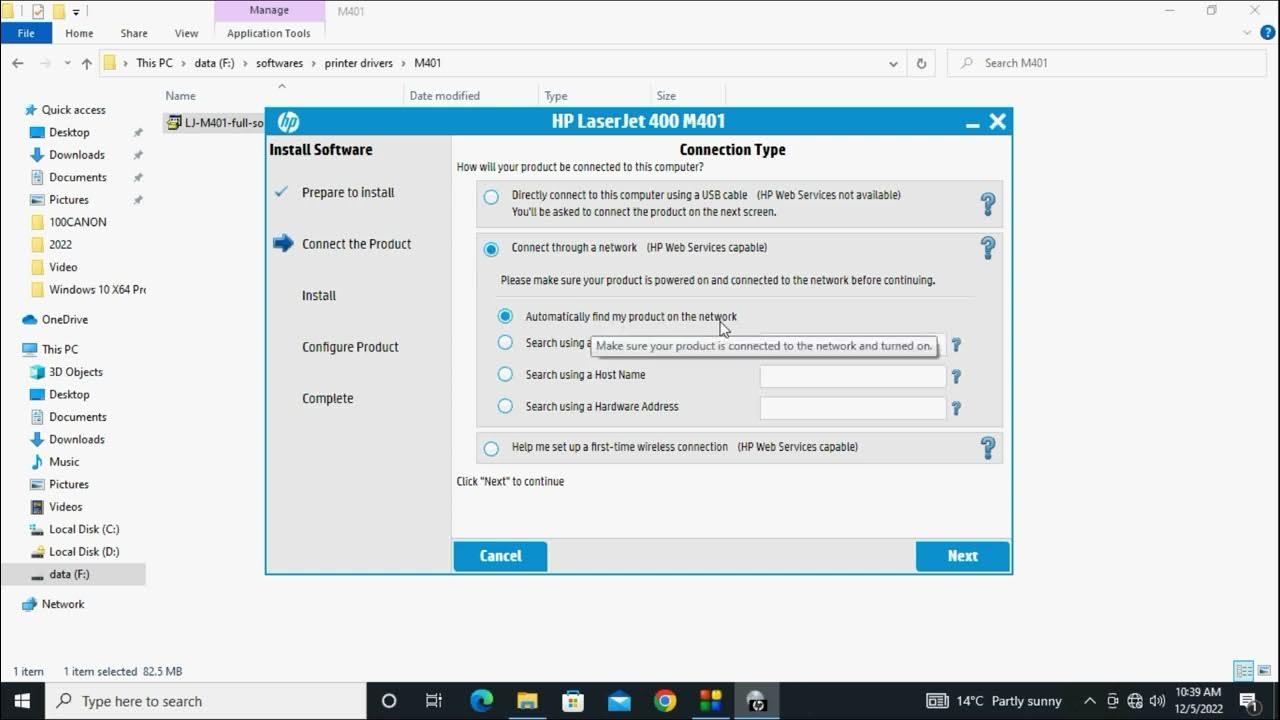Open OneDrive in navigation pane
The image size is (1280, 720).
[64, 320]
